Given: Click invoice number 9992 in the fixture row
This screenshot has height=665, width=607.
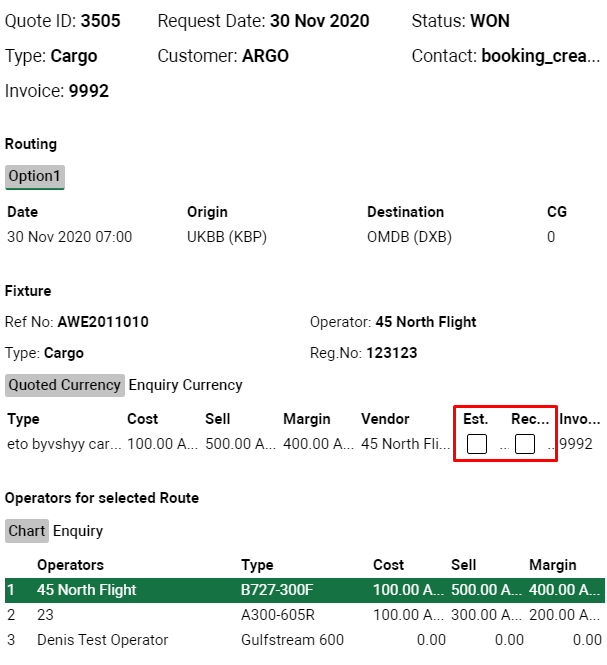Looking at the screenshot, I should 577,444.
